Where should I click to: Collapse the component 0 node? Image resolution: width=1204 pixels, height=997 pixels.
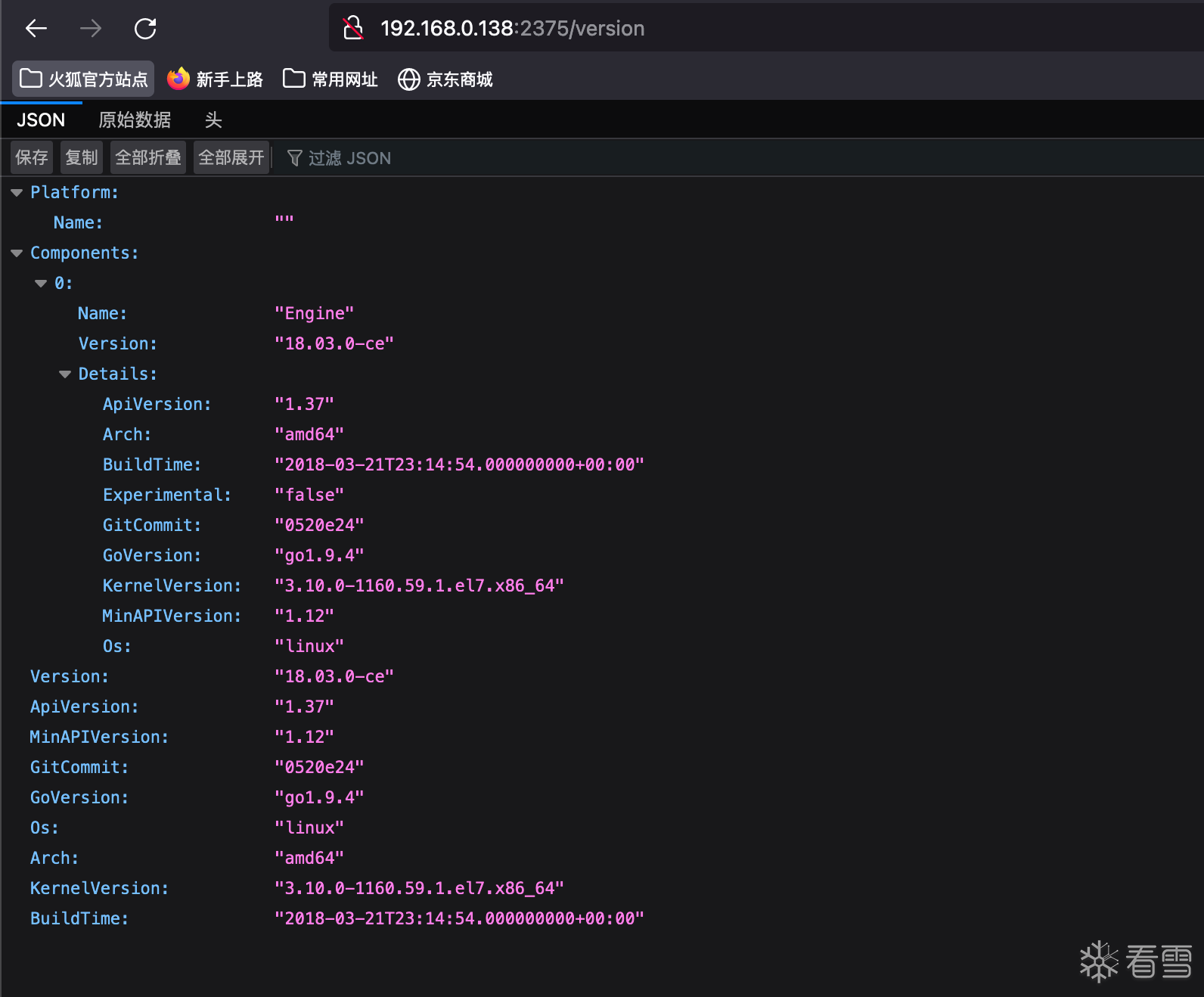click(41, 284)
